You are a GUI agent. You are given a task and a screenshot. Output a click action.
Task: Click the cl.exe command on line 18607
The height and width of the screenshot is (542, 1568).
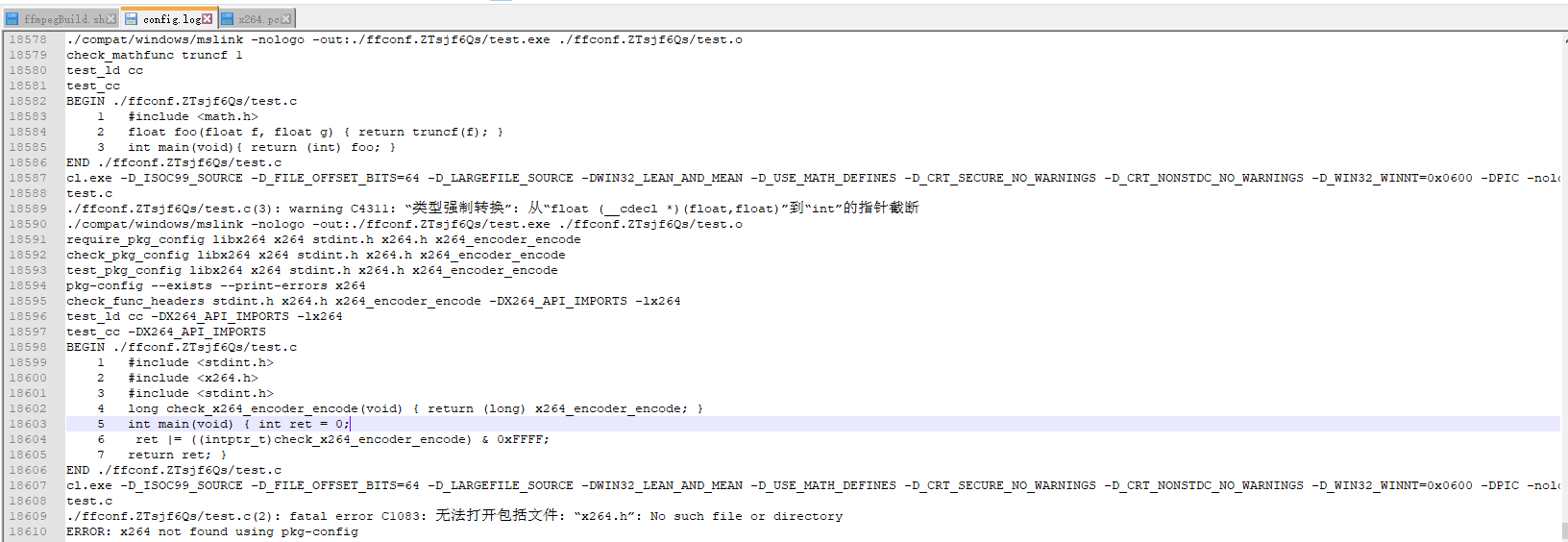pos(813,485)
